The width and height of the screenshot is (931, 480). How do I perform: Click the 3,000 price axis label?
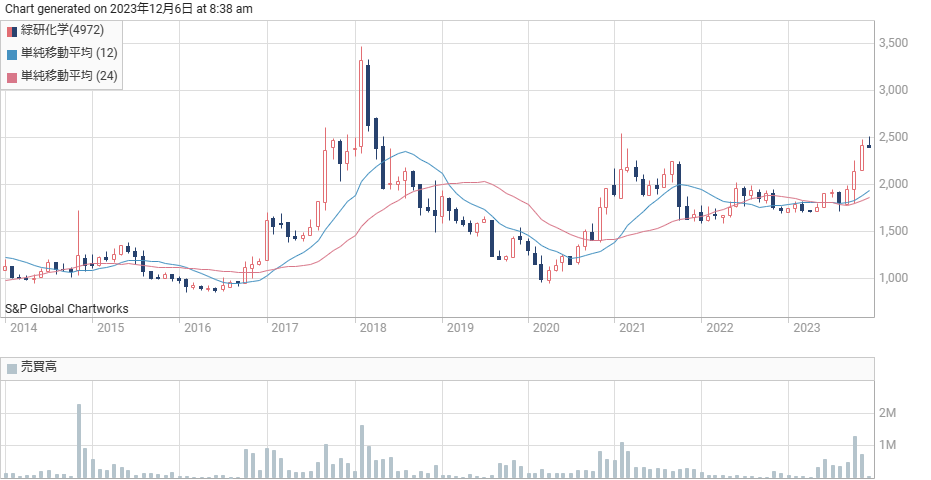click(894, 90)
